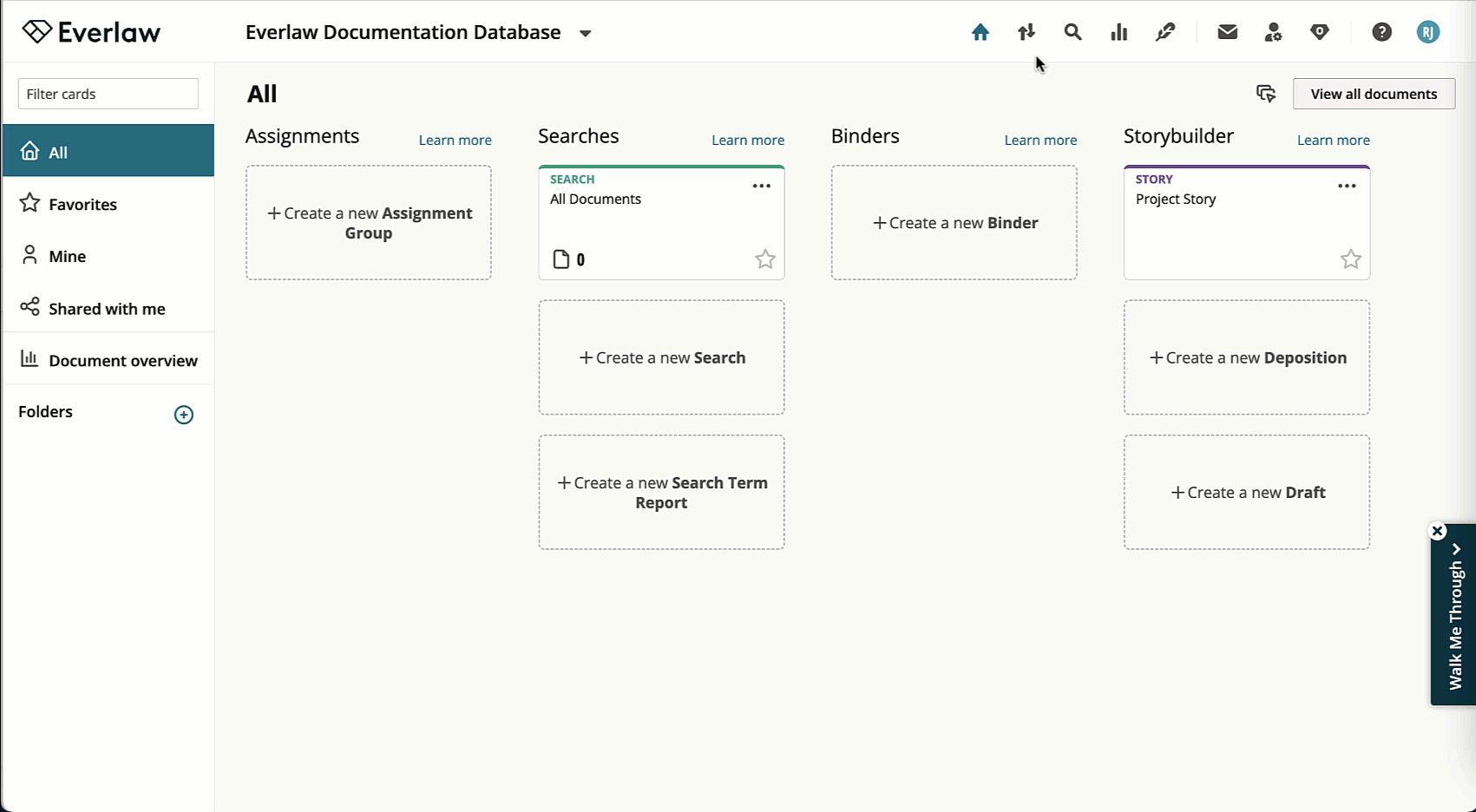This screenshot has height=812, width=1476.
Task: Open the Project Story card
Action: coord(1247,223)
